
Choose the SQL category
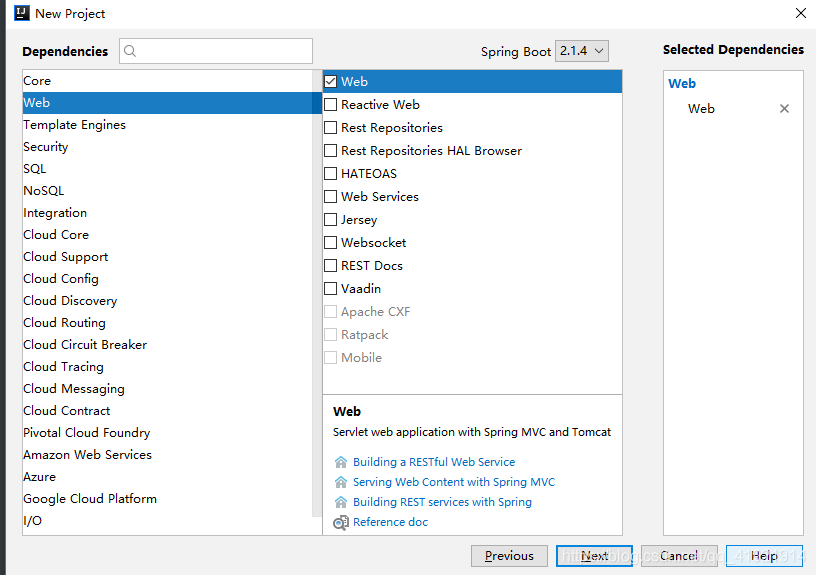coord(168,169)
